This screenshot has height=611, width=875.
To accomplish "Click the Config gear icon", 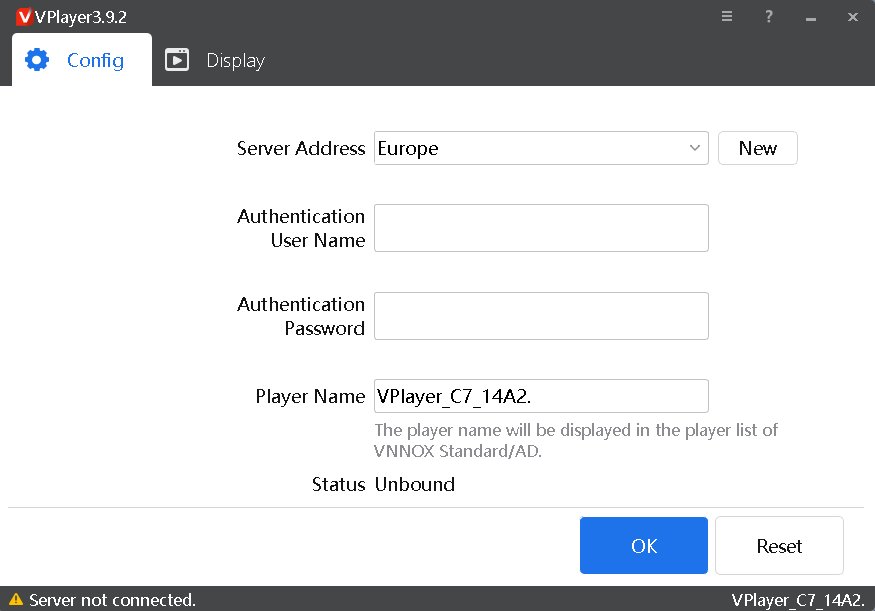I will click(37, 60).
